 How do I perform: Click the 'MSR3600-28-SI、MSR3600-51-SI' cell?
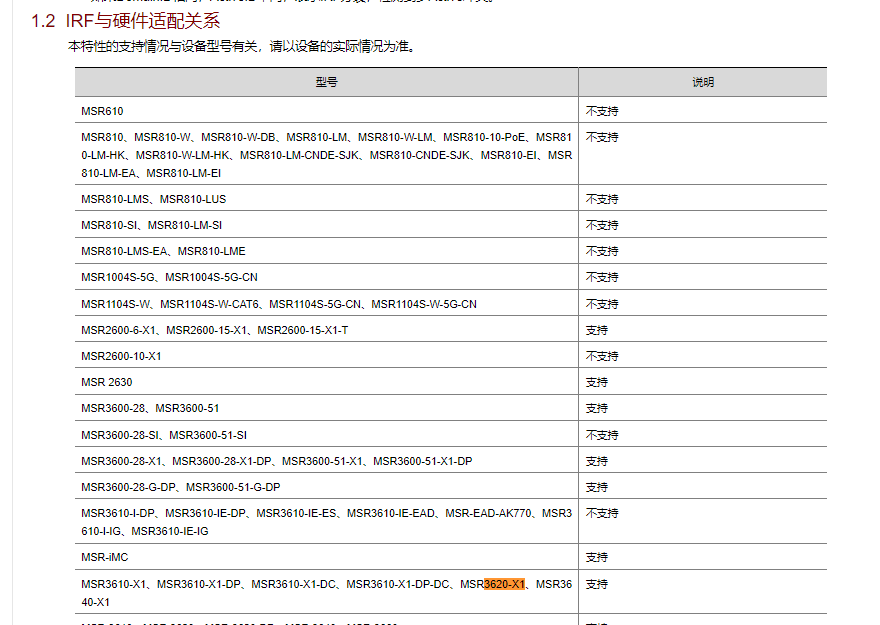[x=327, y=435]
